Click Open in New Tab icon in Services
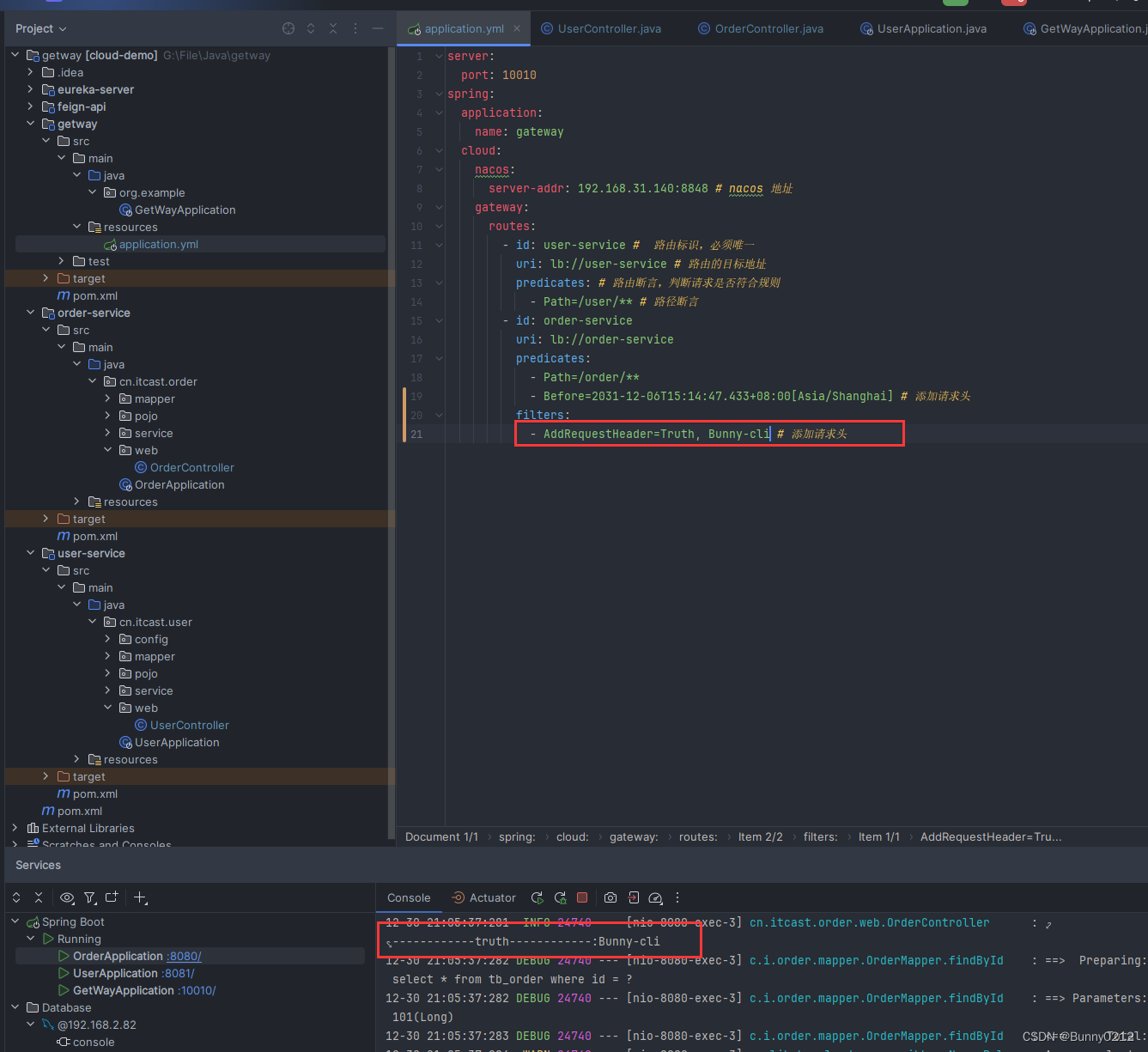This screenshot has width=1148, height=1052. click(112, 897)
